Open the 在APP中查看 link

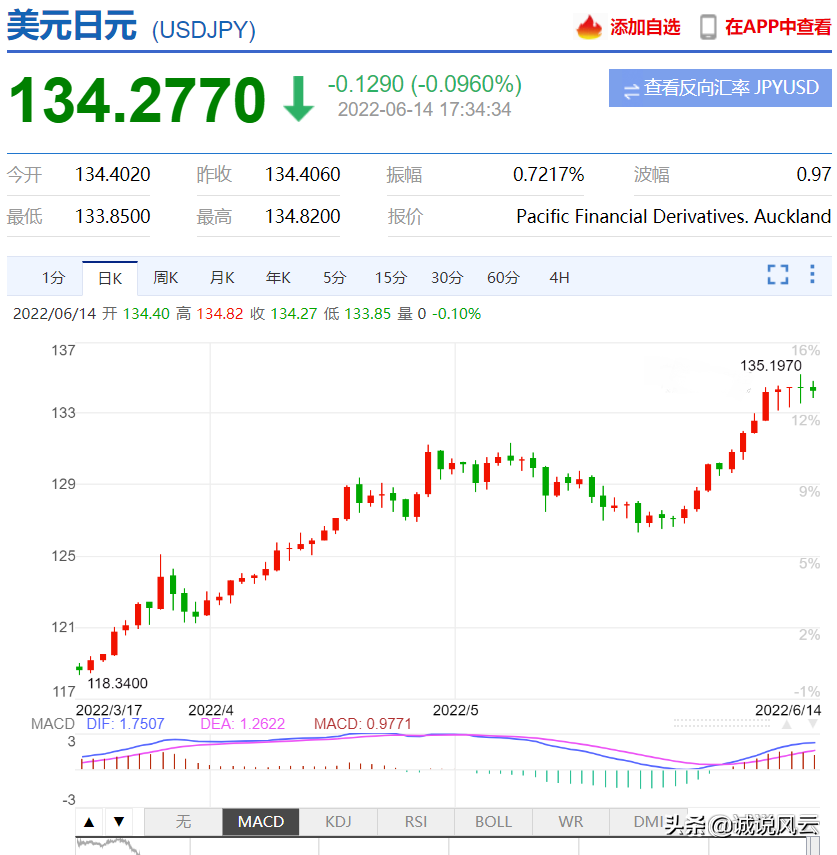pos(778,27)
